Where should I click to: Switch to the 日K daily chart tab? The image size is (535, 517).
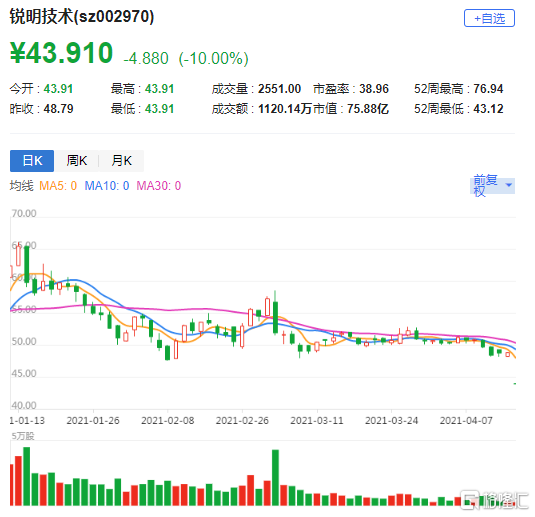32,160
